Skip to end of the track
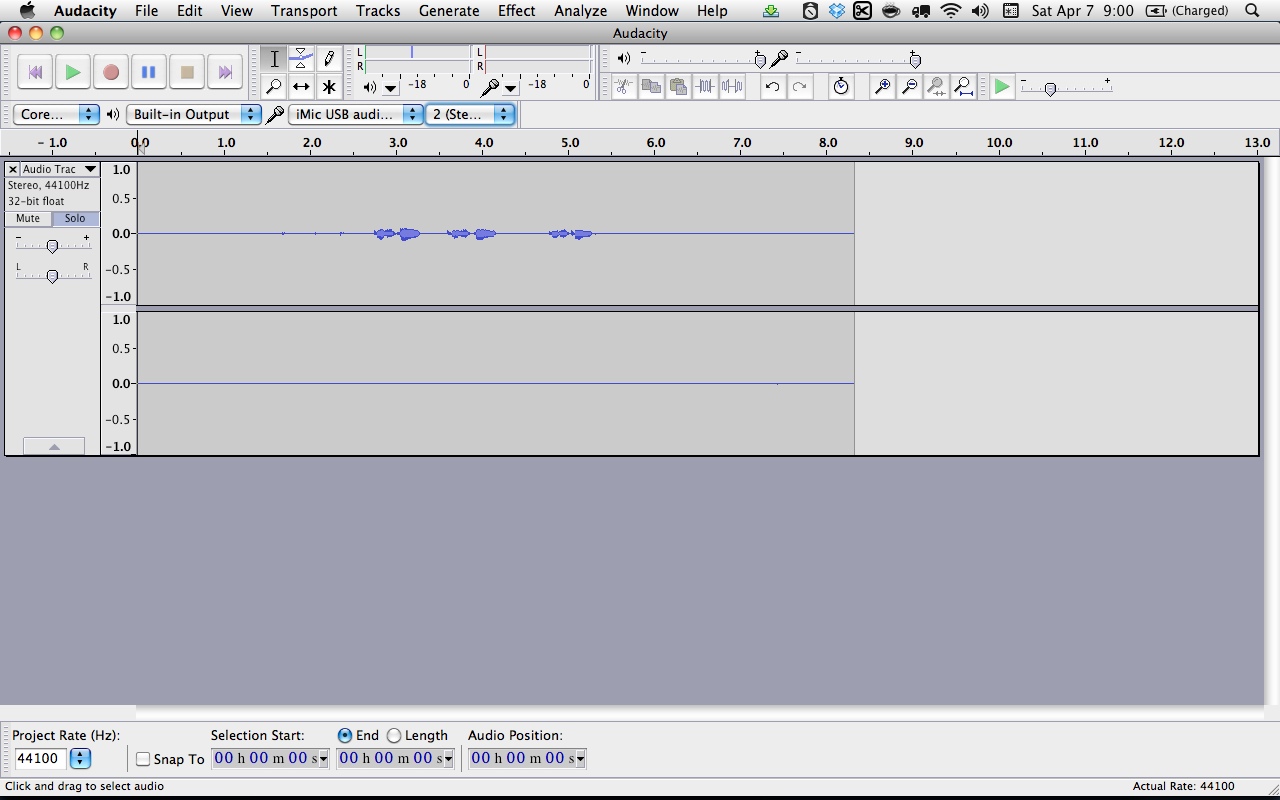This screenshot has width=1280, height=800. pos(224,72)
